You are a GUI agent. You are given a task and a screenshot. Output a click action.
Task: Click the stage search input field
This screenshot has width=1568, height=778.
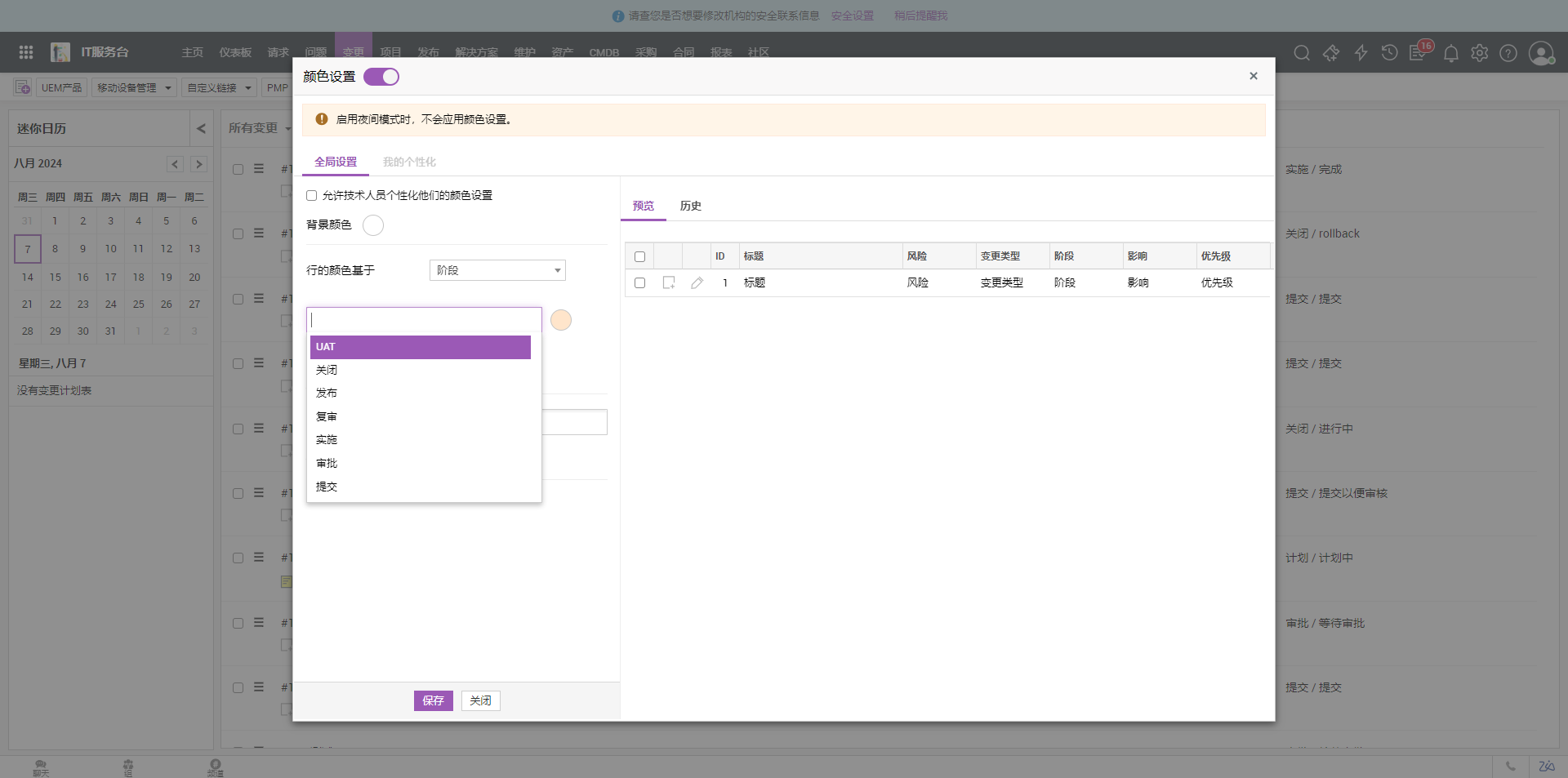[424, 320]
